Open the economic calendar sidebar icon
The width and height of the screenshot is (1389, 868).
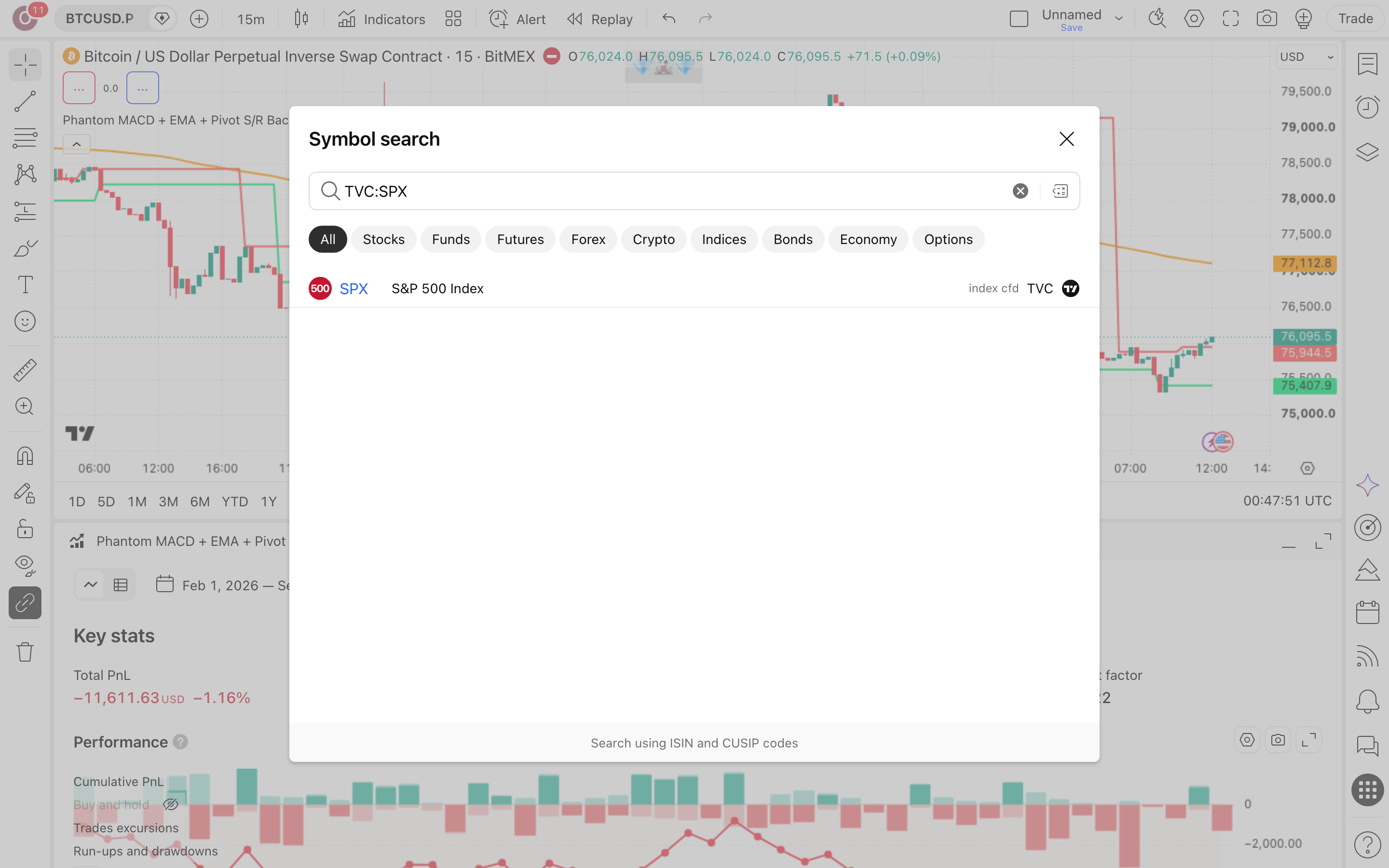point(1368,612)
